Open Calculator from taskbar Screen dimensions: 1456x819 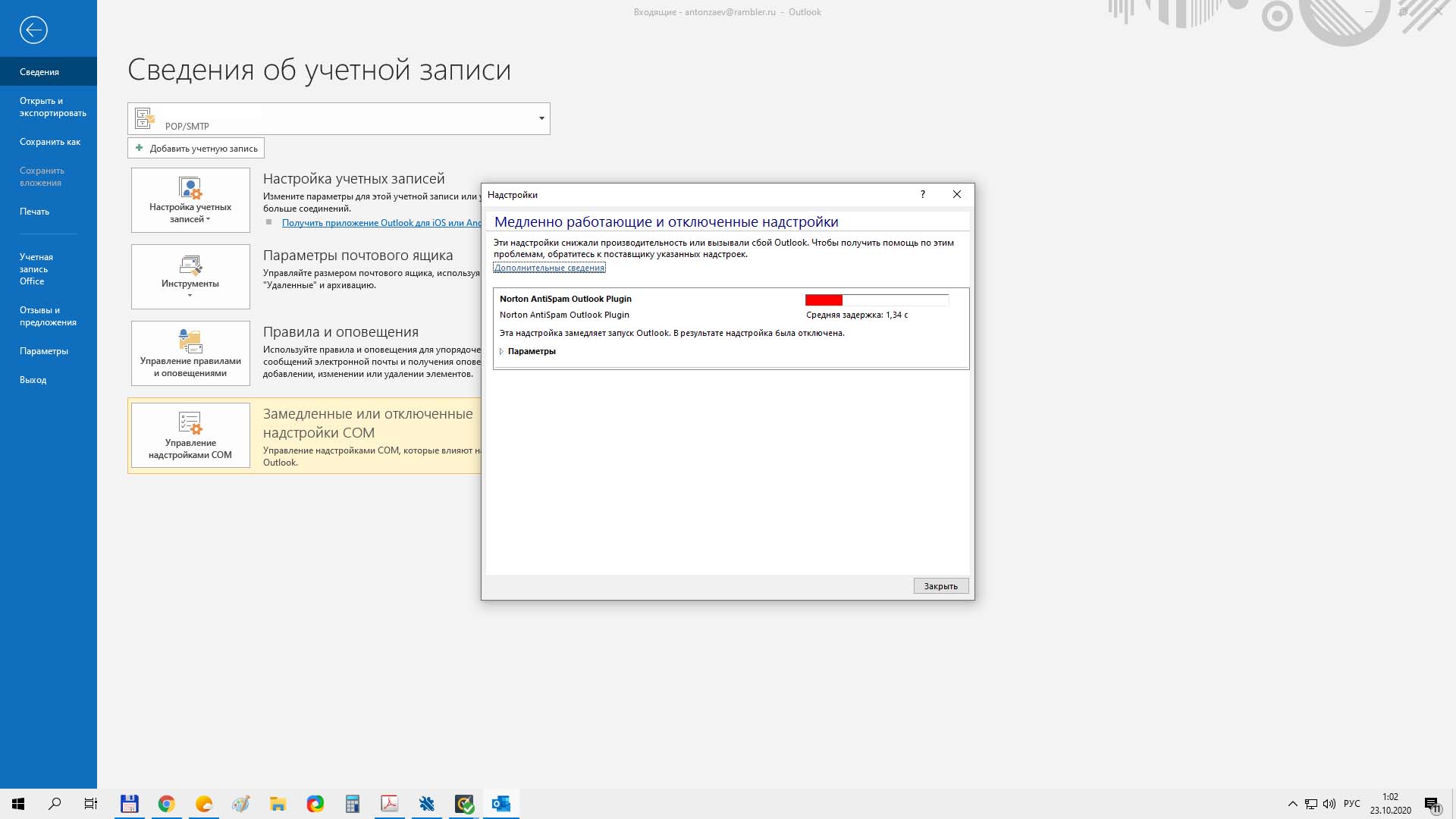353,804
